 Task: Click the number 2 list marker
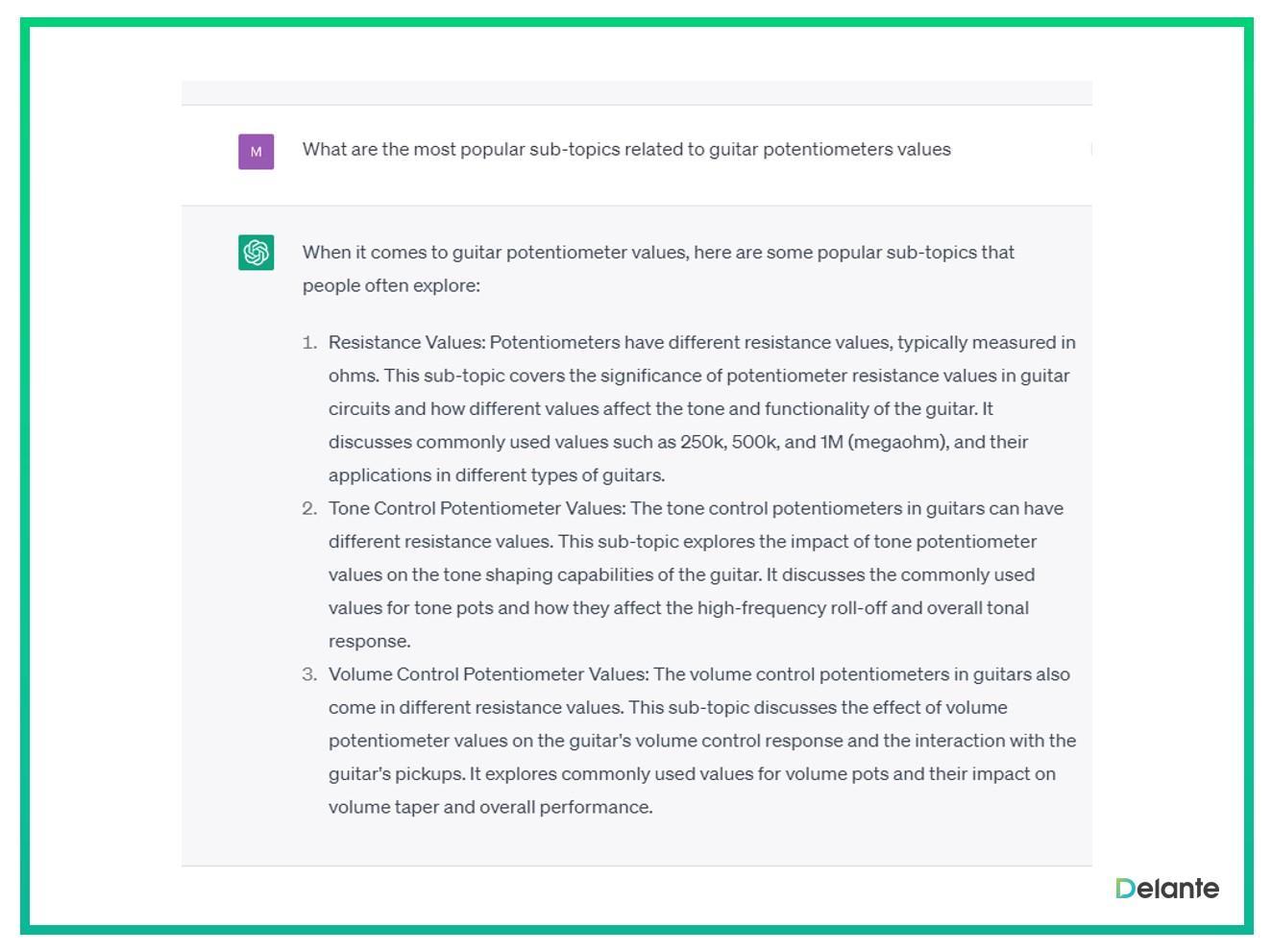pyautogui.click(x=309, y=508)
